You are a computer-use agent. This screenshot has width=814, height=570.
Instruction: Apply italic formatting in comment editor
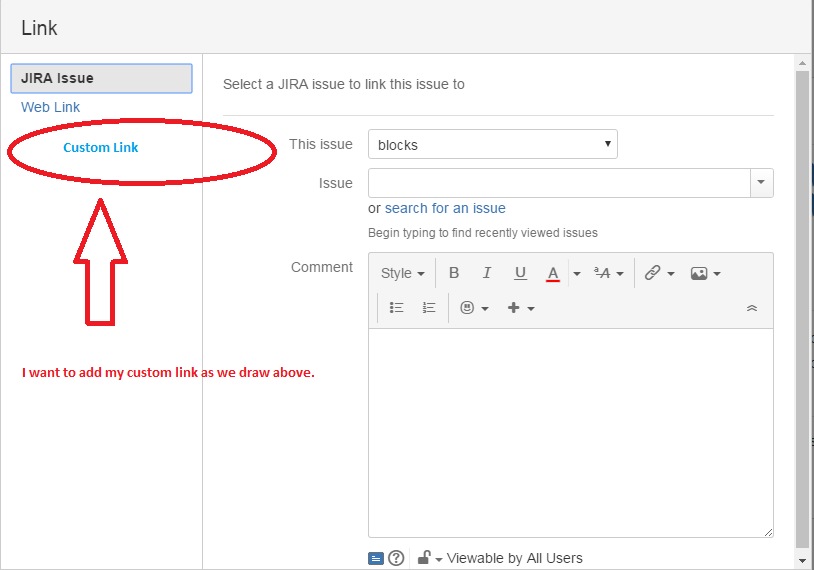click(x=486, y=273)
